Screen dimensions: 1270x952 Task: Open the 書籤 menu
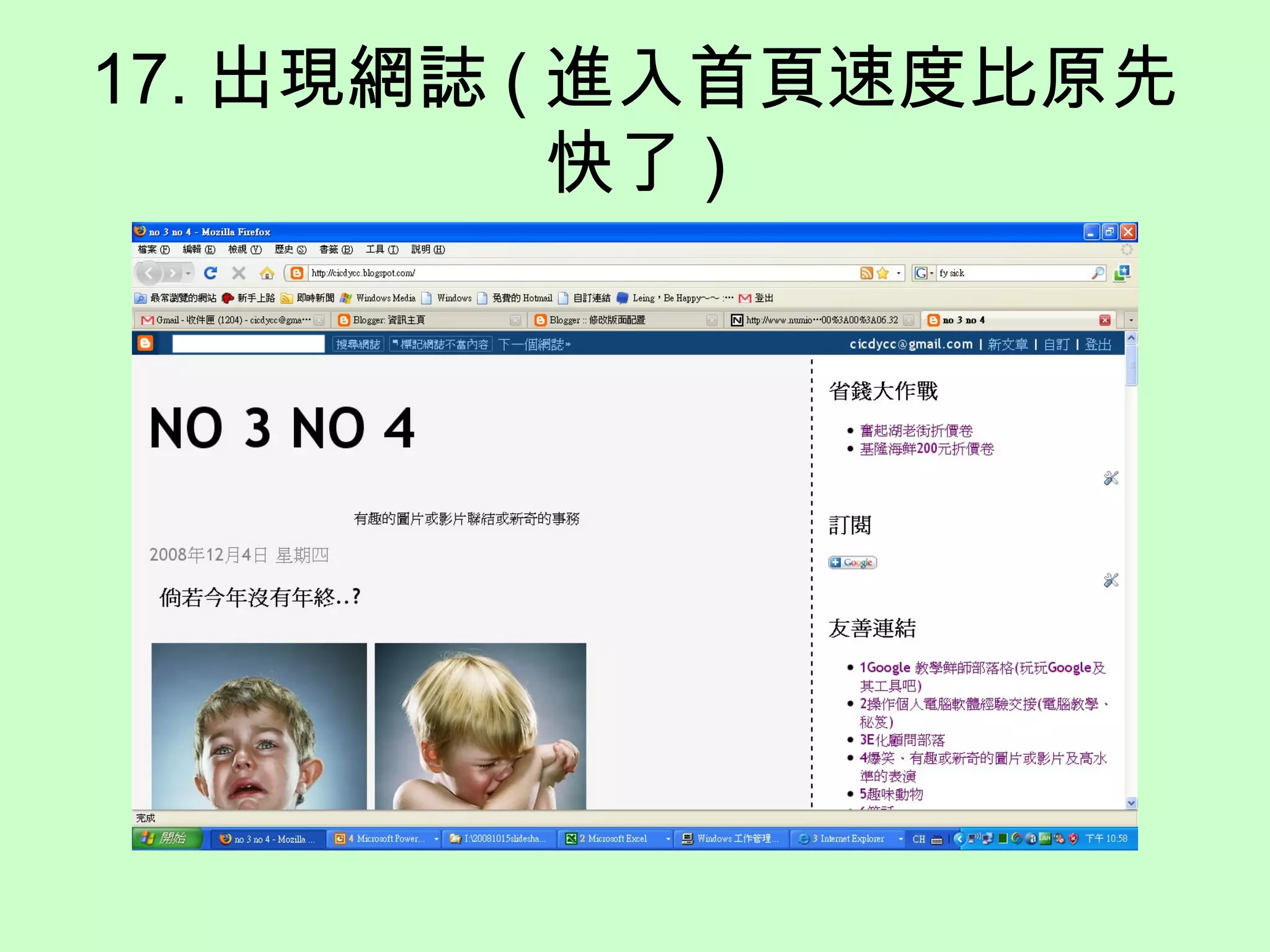(x=335, y=249)
